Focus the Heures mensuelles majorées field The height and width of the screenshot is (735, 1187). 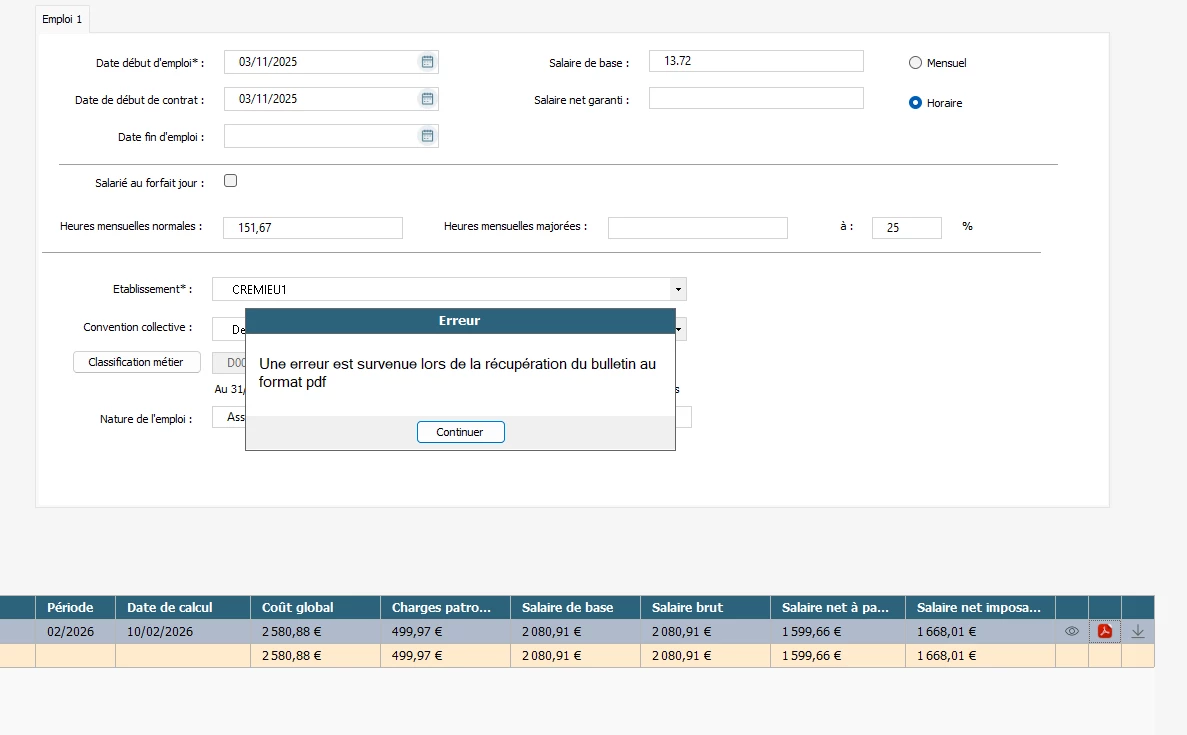[697, 228]
